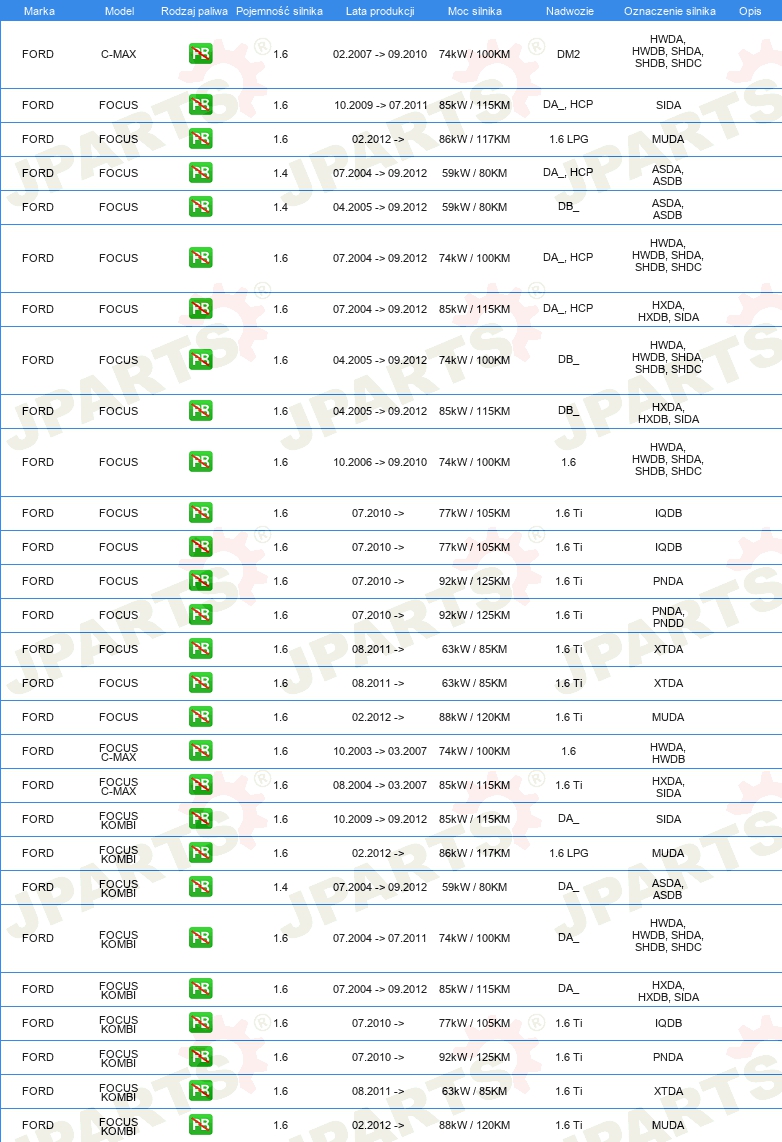Select the date range 10.2003 -> 03.2007
782x1142 pixels.
click(380, 751)
